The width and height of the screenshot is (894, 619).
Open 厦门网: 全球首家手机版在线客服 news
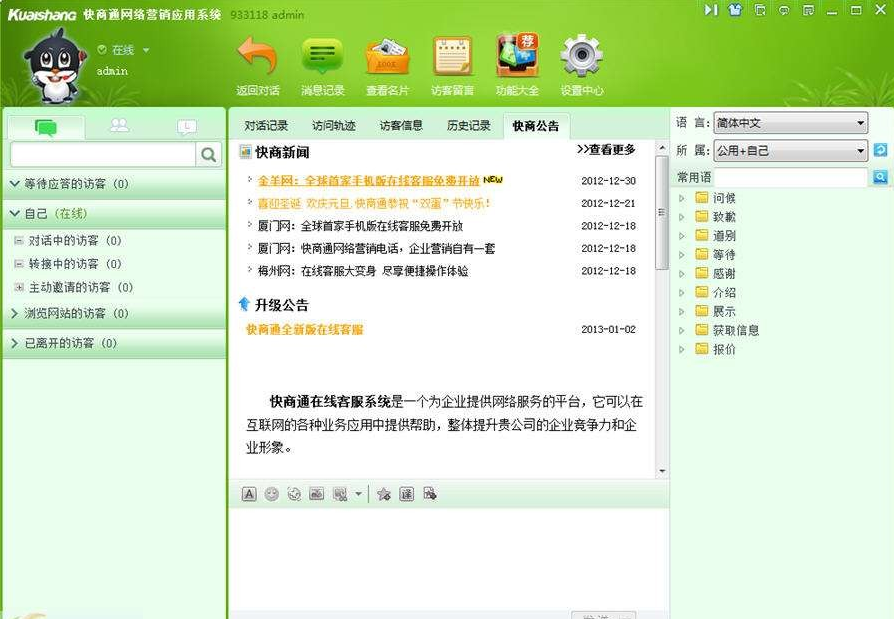coord(360,226)
